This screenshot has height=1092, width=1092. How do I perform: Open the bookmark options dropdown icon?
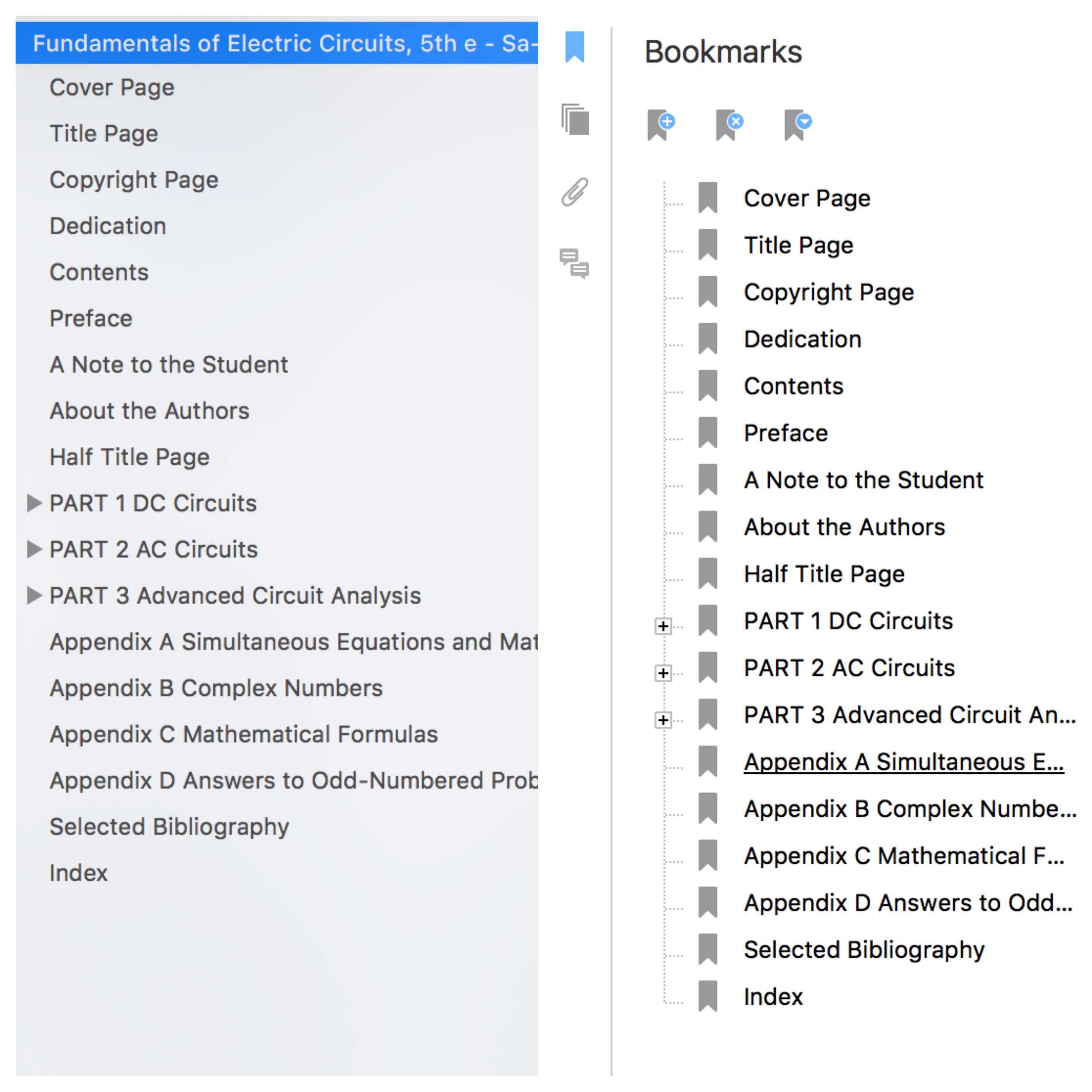pyautogui.click(x=798, y=124)
